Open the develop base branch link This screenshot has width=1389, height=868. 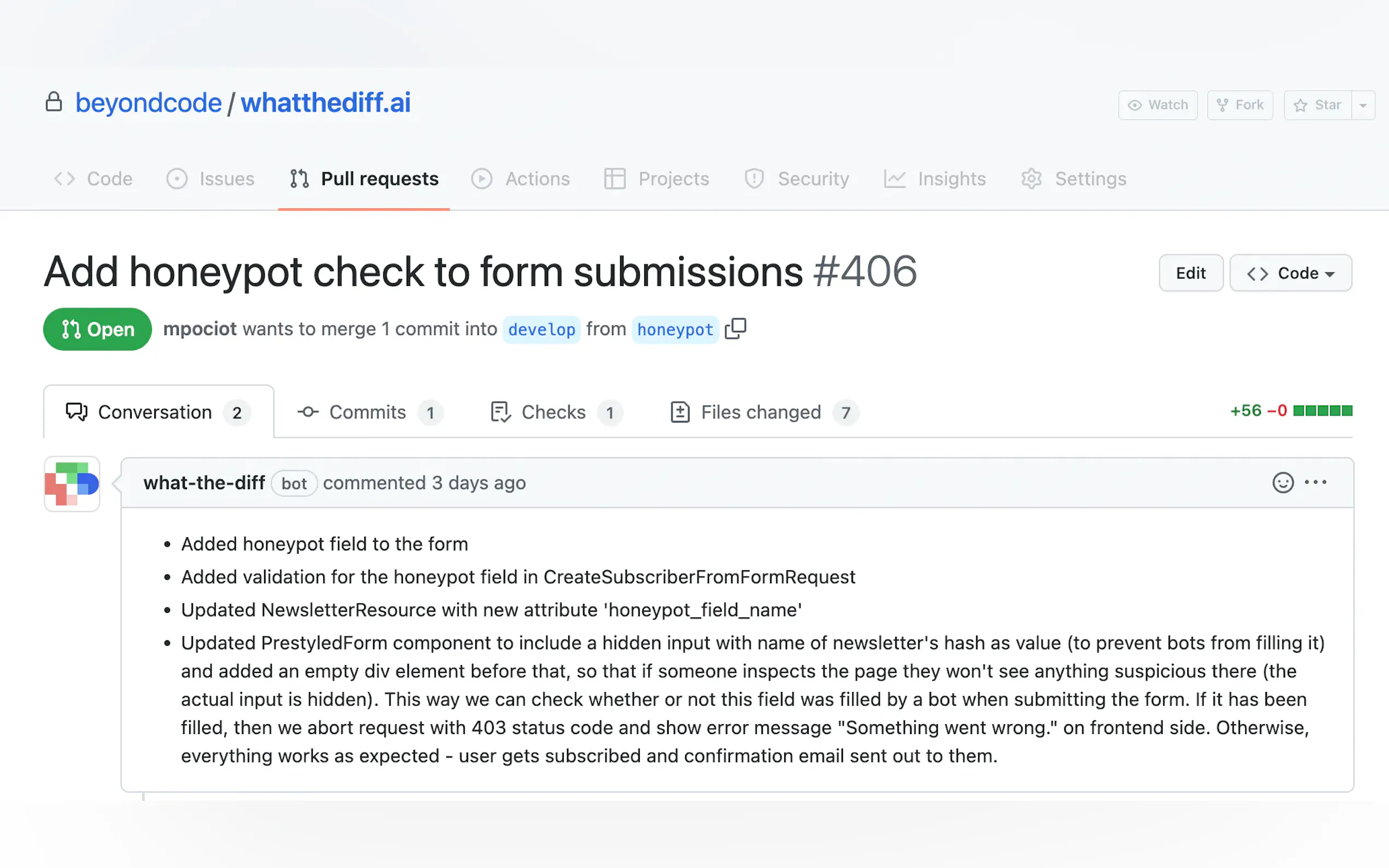541,330
